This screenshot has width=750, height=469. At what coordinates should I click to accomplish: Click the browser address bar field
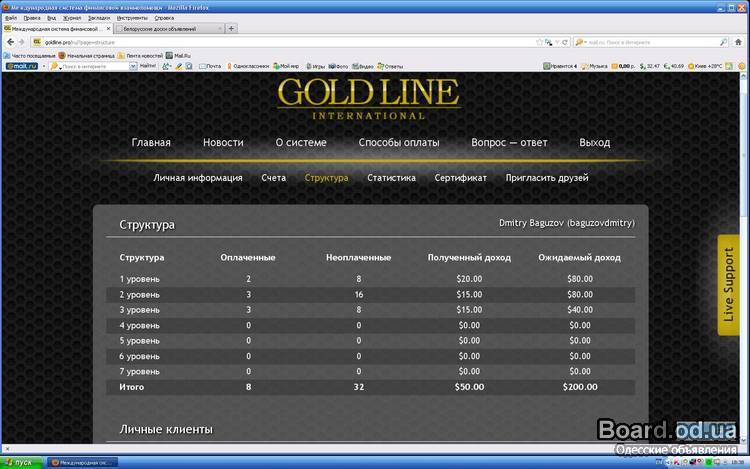pyautogui.click(x=300, y=42)
